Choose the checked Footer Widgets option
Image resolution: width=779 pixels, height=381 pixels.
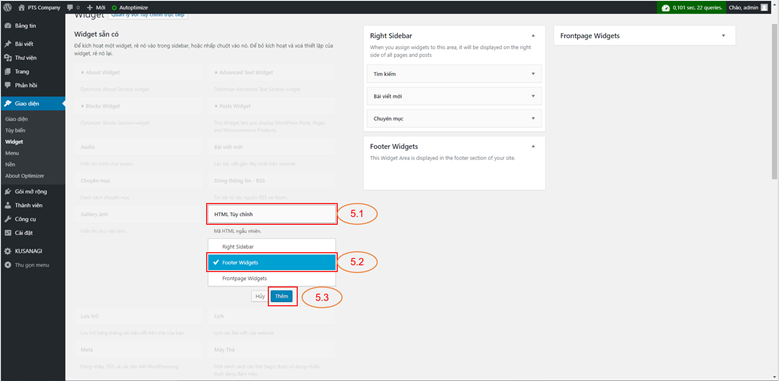pyautogui.click(x=272, y=262)
